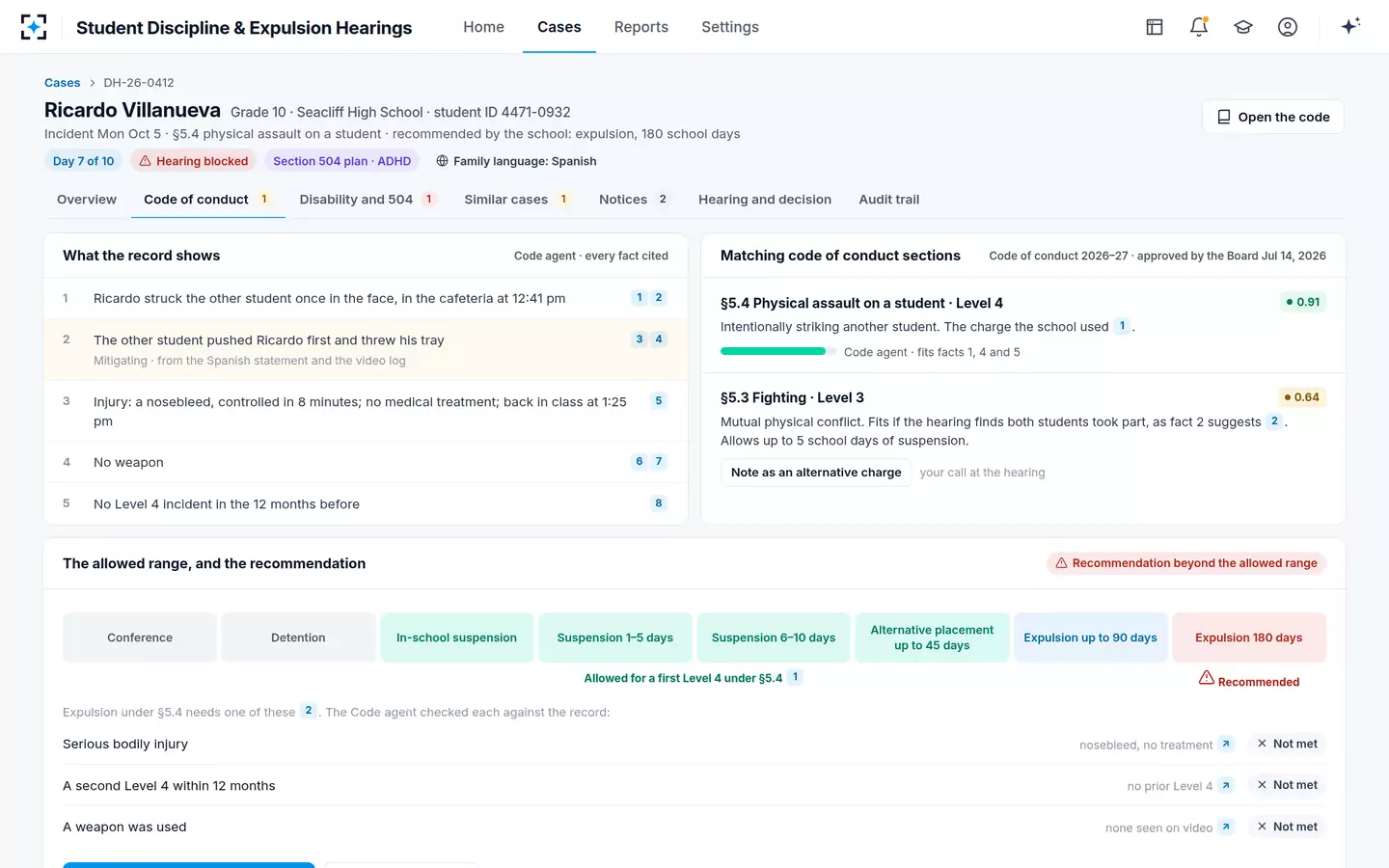Switch to the Overview tab

coord(87,200)
